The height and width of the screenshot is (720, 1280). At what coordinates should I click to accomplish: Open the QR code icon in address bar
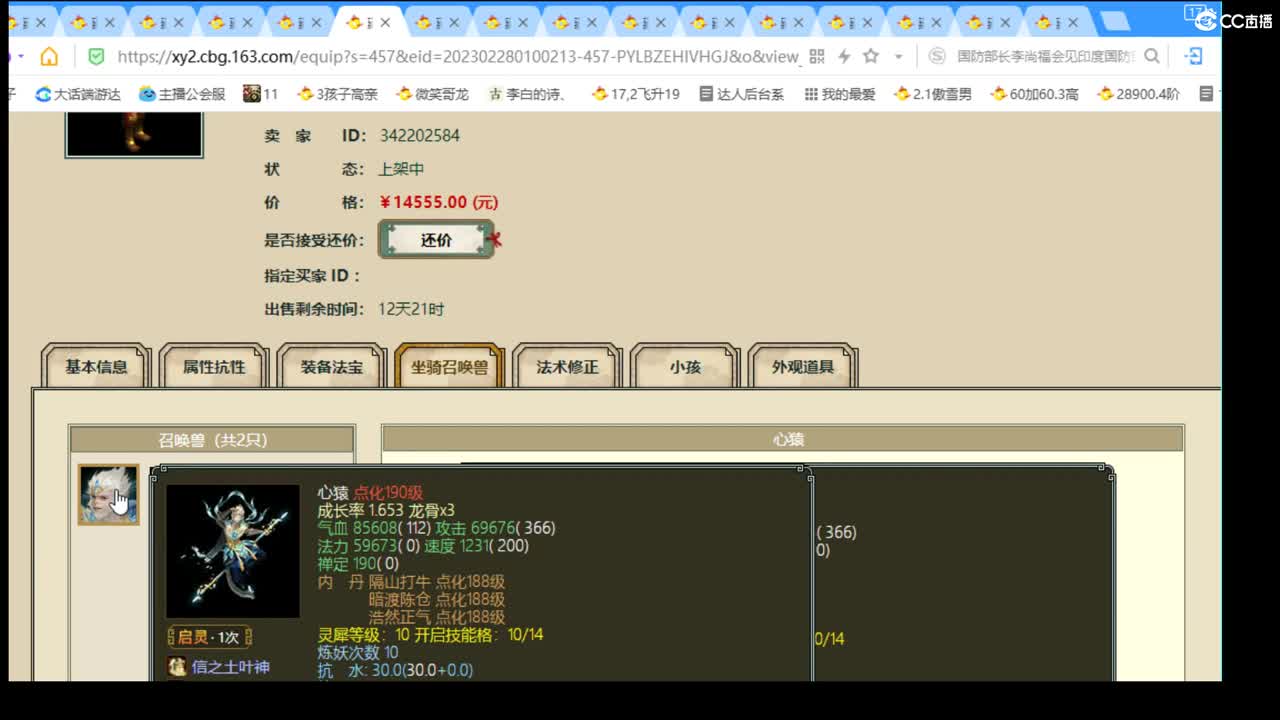coord(817,57)
